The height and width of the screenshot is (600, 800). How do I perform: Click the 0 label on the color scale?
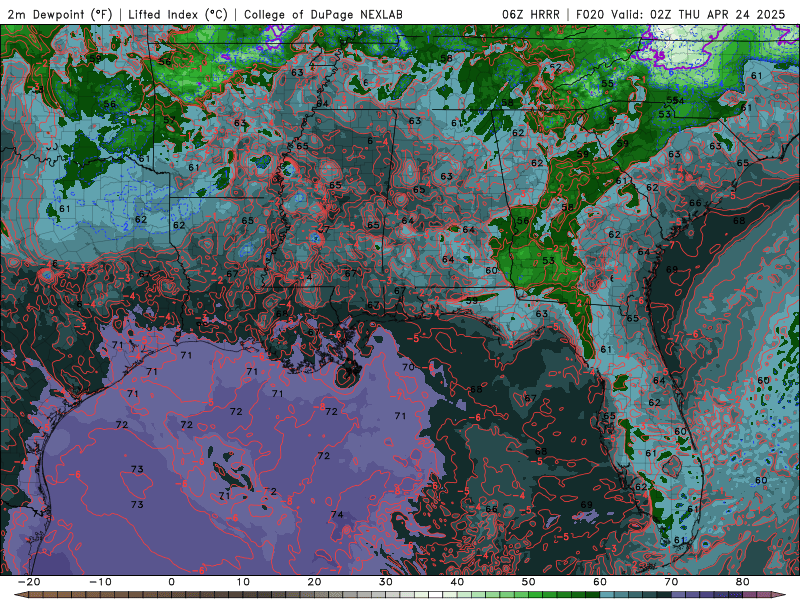tap(171, 582)
